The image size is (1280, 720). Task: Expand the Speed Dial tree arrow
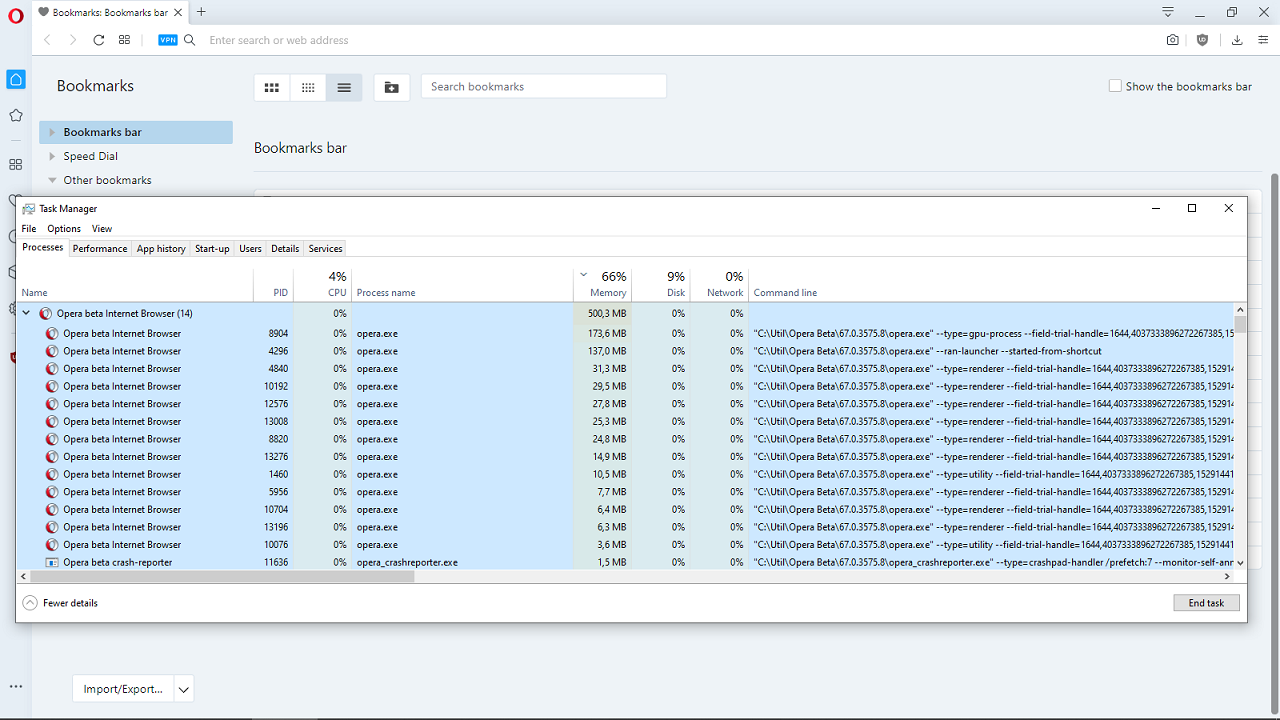coord(52,156)
